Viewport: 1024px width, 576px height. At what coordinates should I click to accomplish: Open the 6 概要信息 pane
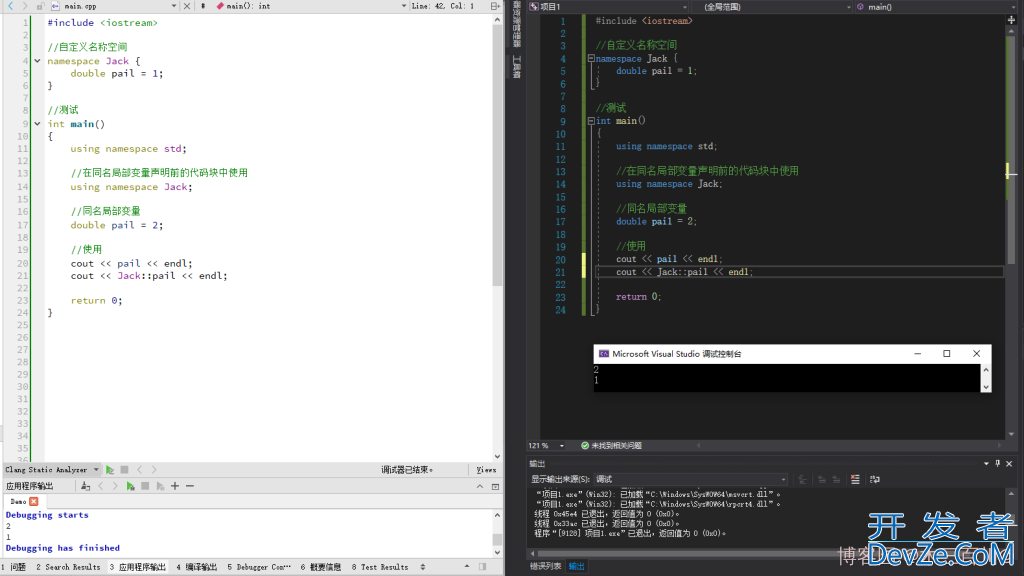pyautogui.click(x=321, y=567)
